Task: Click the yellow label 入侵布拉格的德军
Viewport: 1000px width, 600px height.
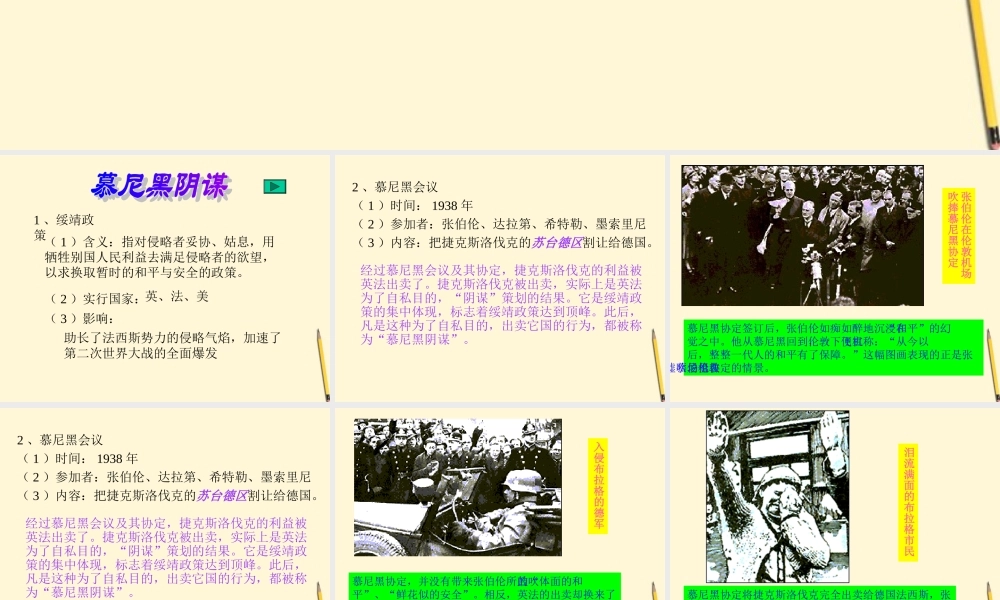Action: point(598,485)
